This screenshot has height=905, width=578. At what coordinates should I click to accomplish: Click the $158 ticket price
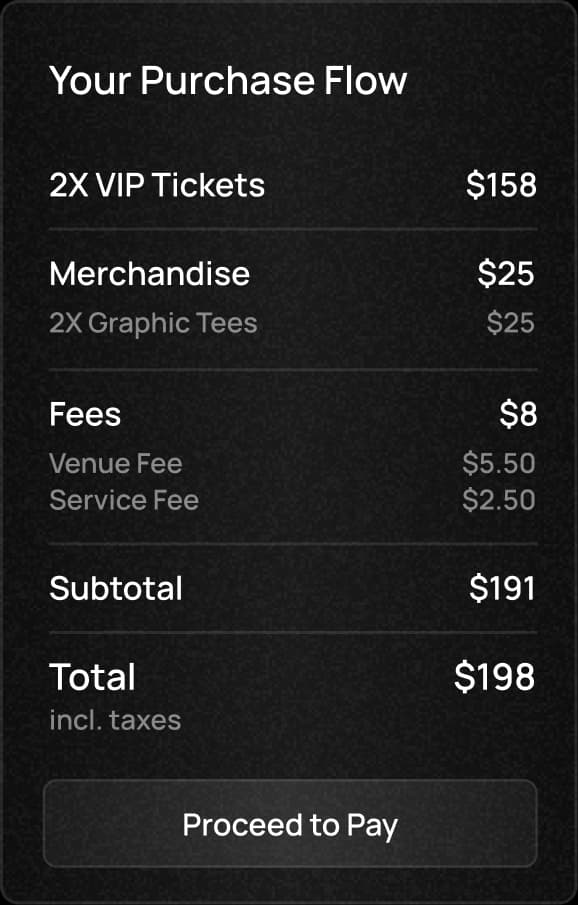click(x=501, y=185)
